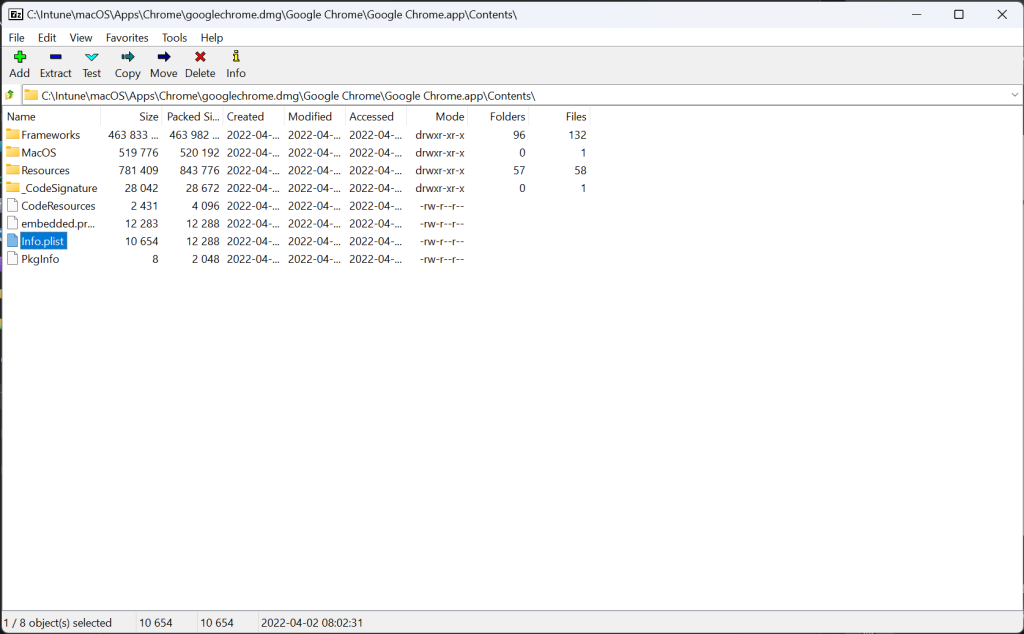1024x634 pixels.
Task: Go up one folder level icon
Action: pyautogui.click(x=10, y=95)
